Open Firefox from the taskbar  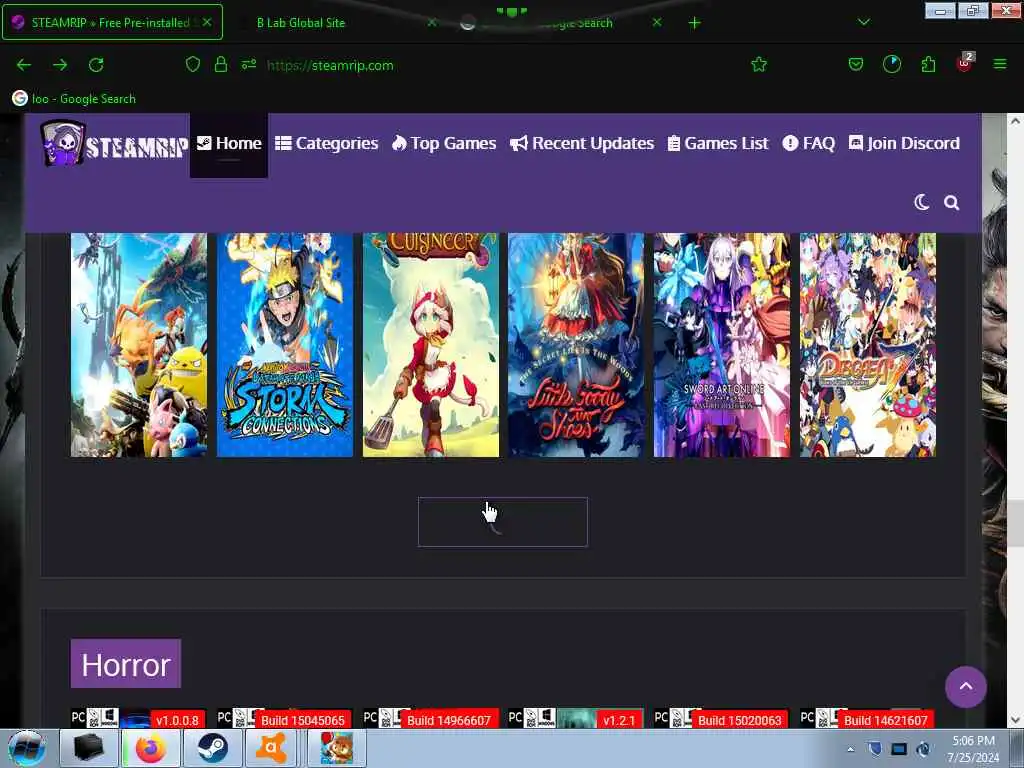point(150,748)
